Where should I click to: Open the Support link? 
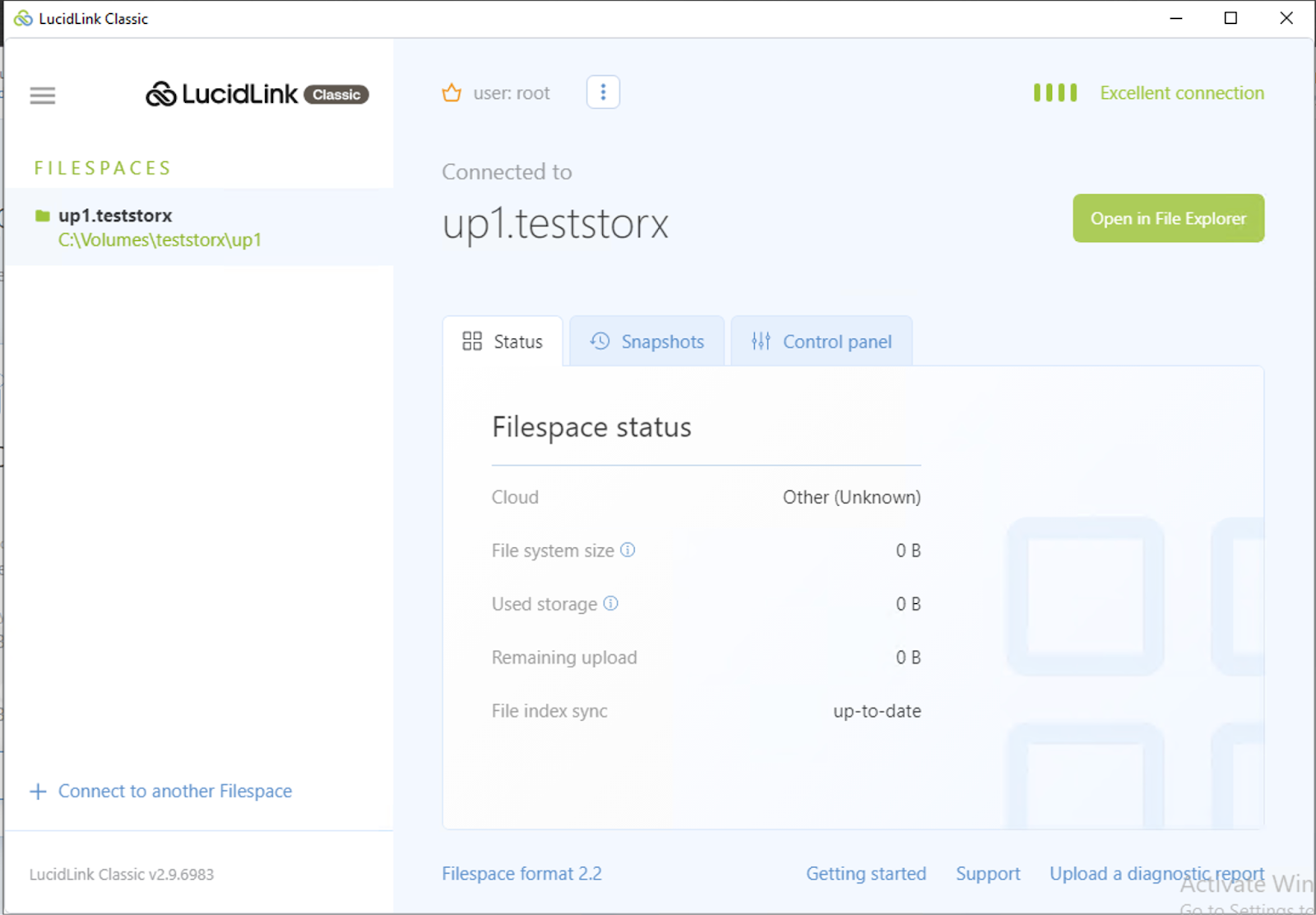click(x=988, y=874)
